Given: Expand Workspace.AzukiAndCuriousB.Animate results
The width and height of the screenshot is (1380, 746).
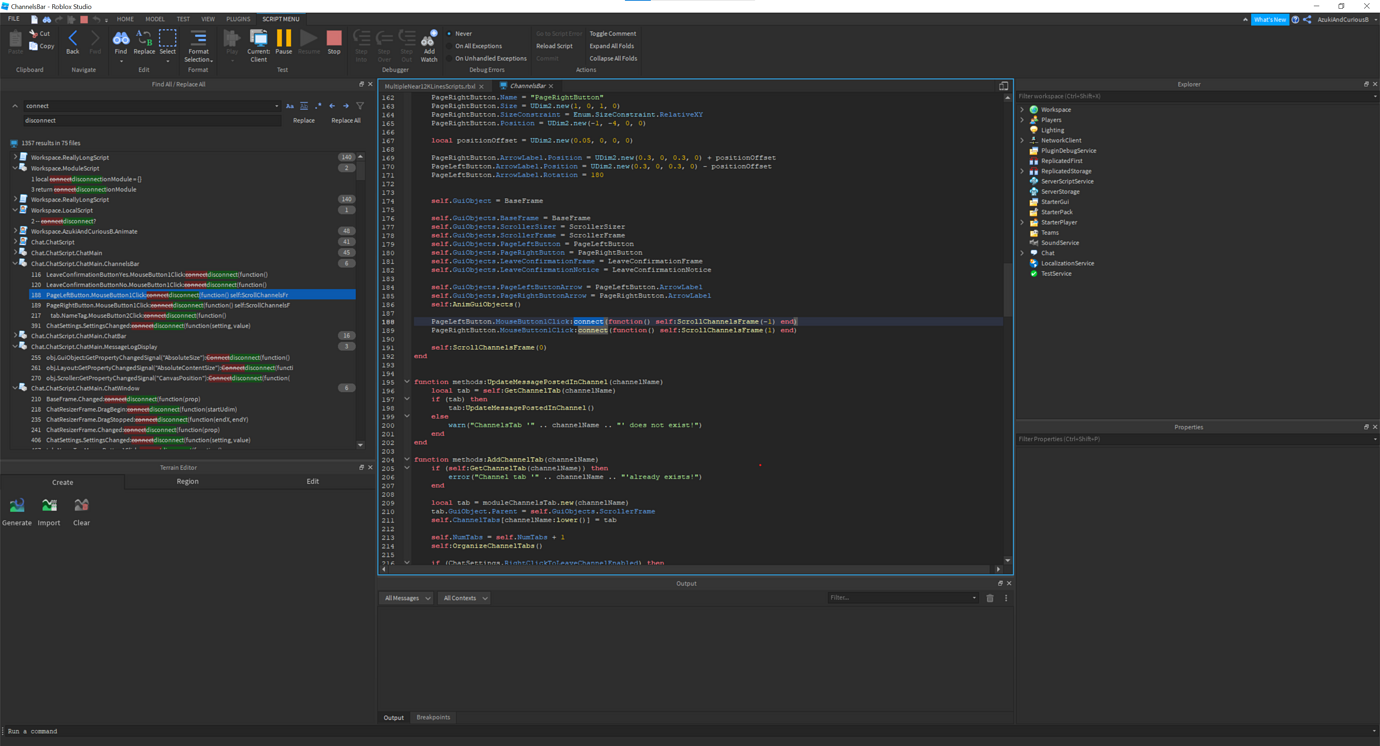Looking at the screenshot, I should pos(15,231).
